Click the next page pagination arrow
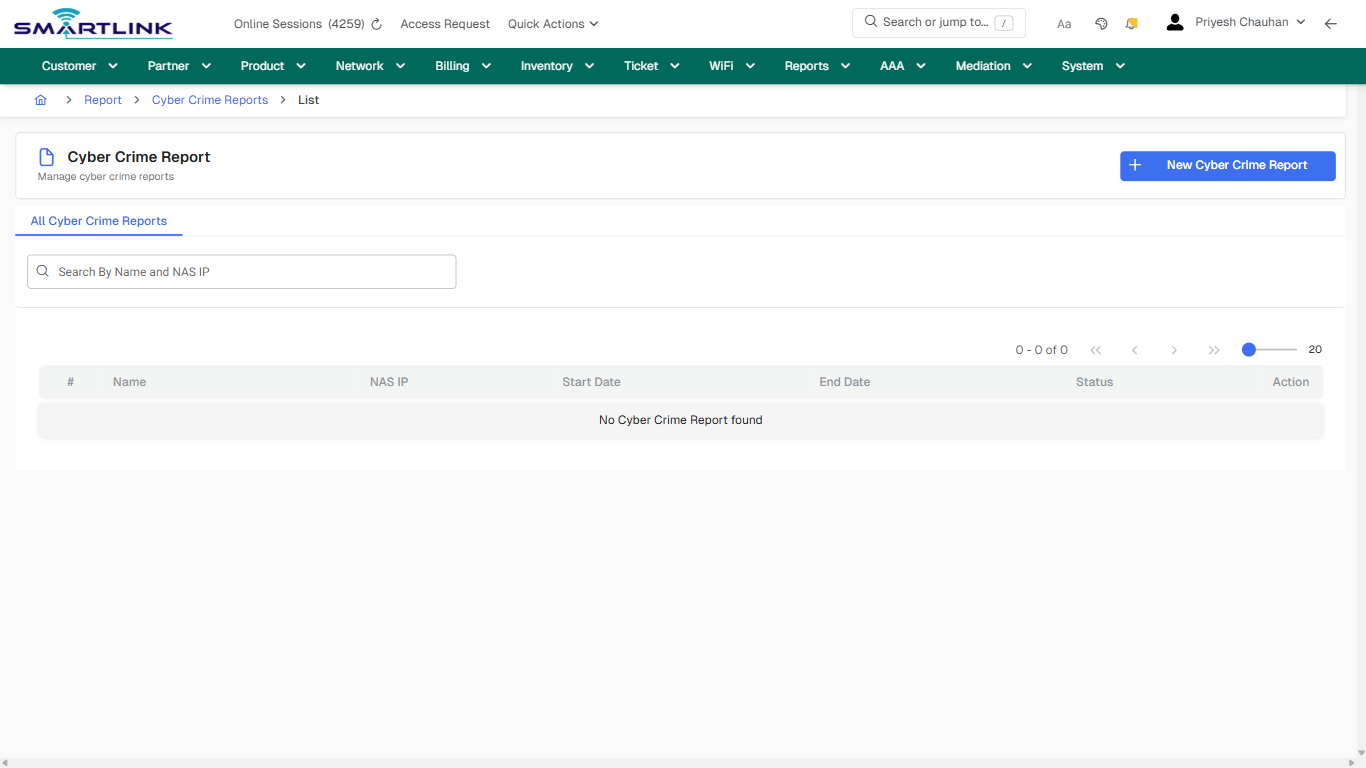This screenshot has width=1366, height=768. coord(1174,349)
